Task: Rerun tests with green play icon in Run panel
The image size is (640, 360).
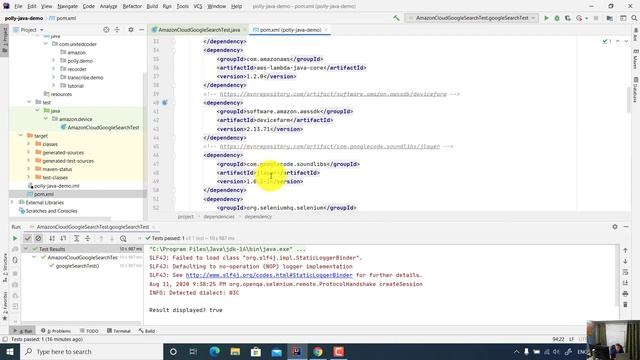Action: [x=15, y=238]
